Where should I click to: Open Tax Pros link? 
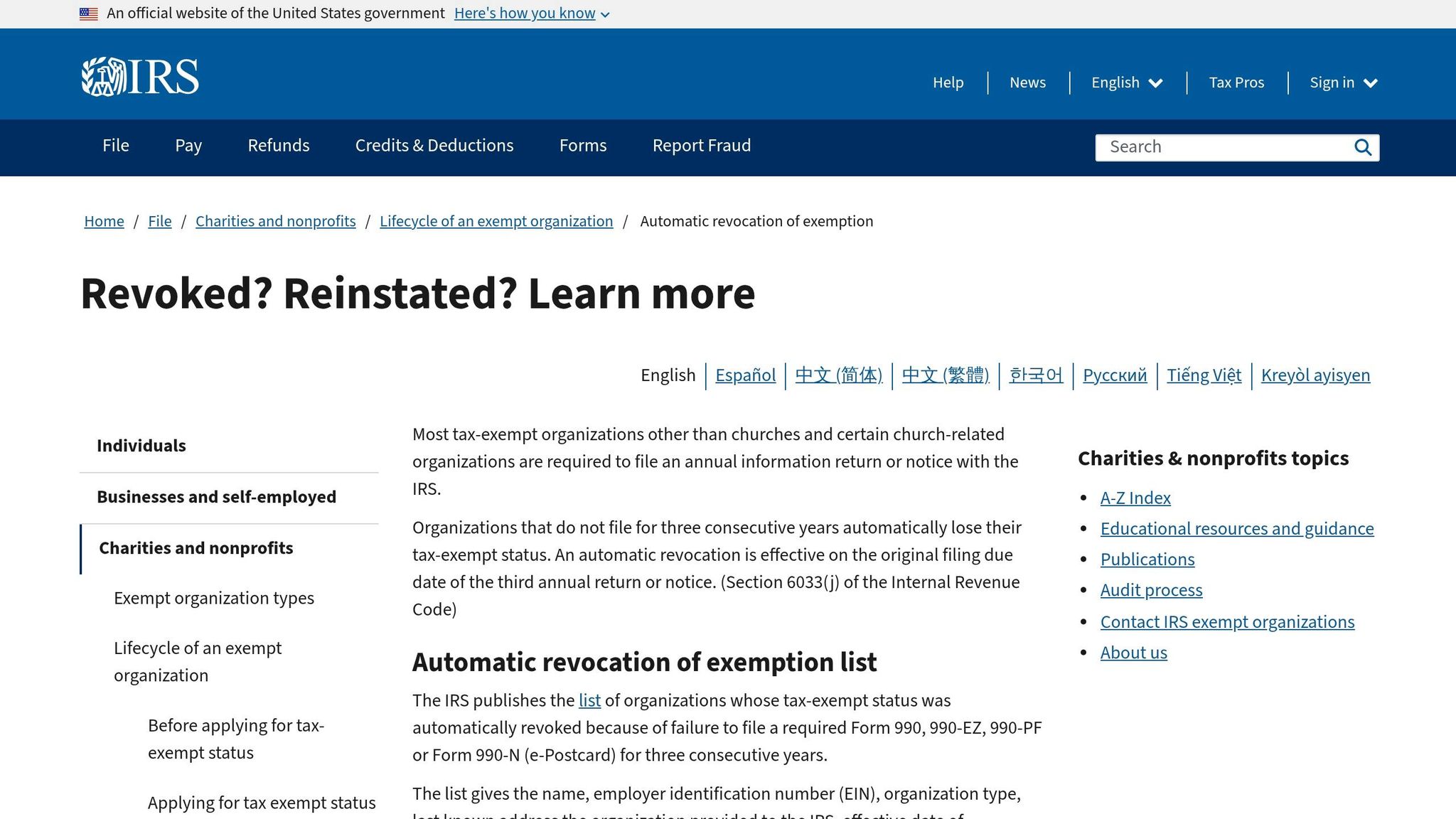[x=1236, y=82]
